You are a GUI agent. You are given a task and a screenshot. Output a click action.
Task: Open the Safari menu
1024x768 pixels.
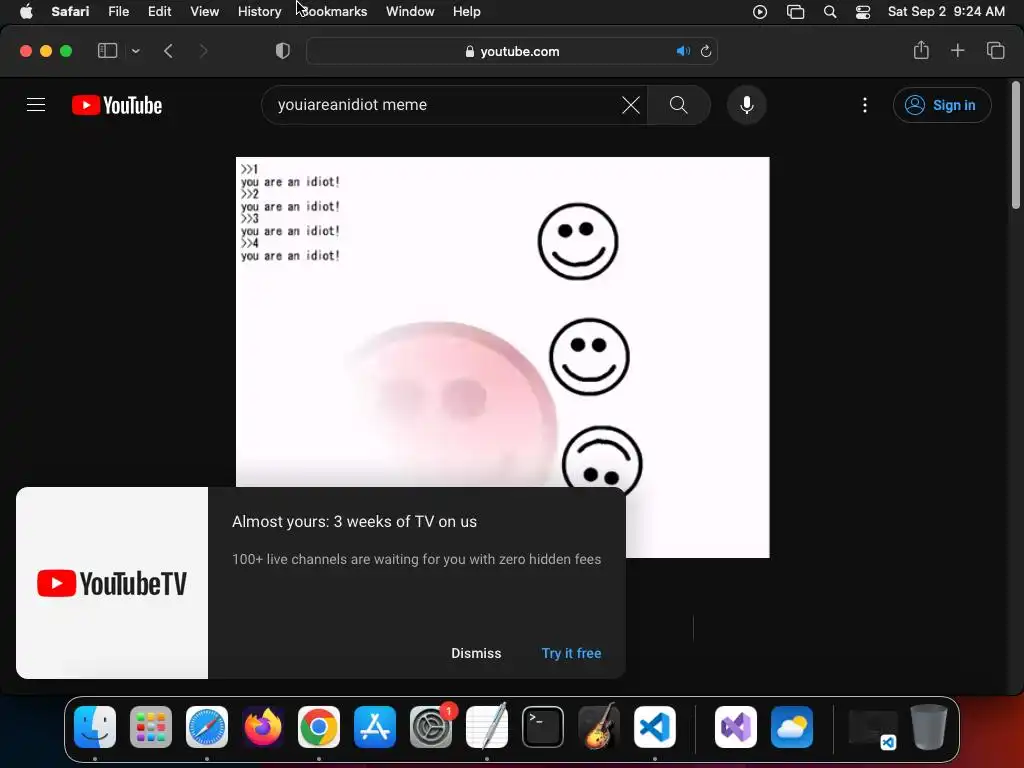(x=70, y=12)
